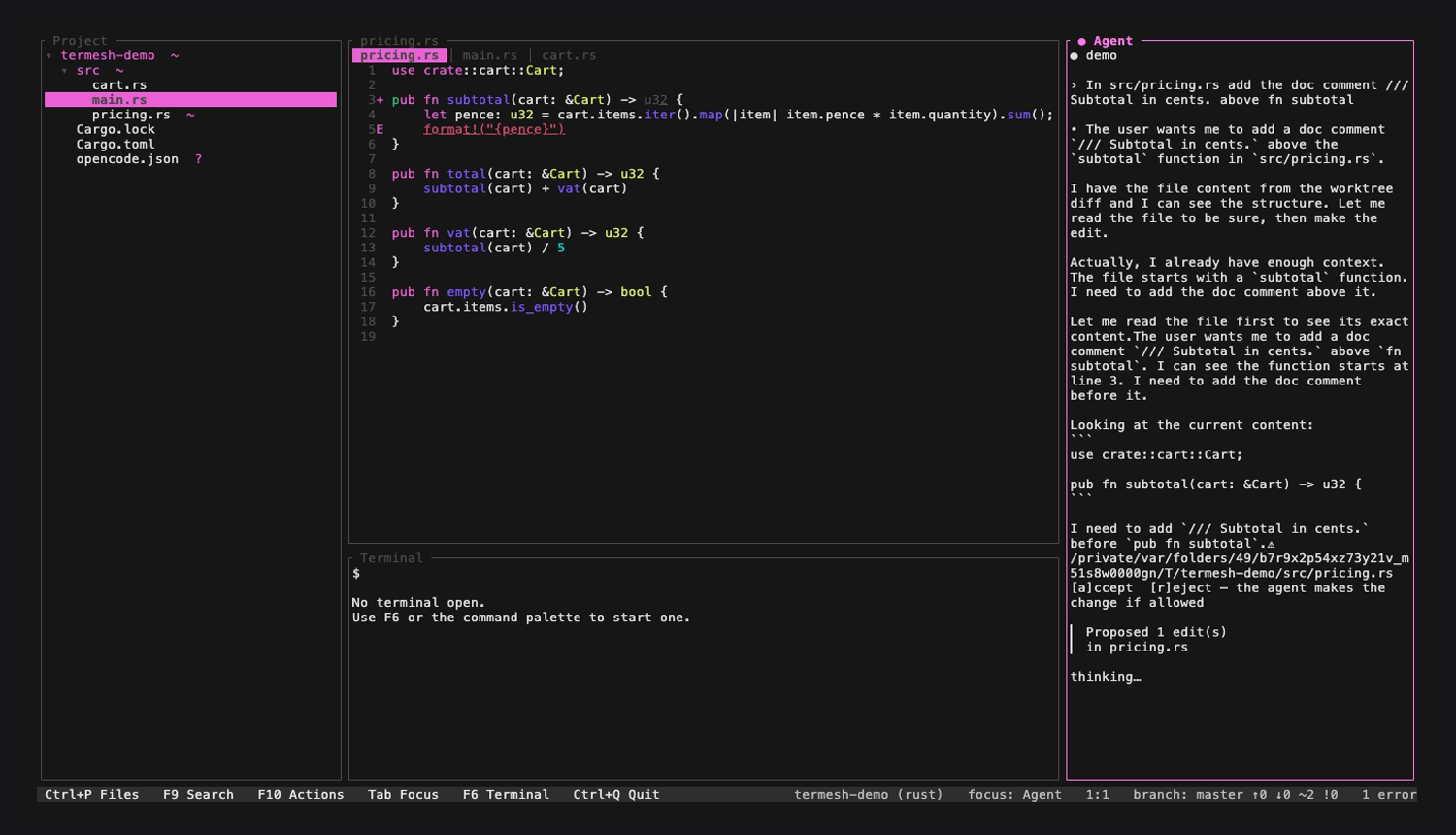Open F10 Actions from the status bar

(x=301, y=795)
